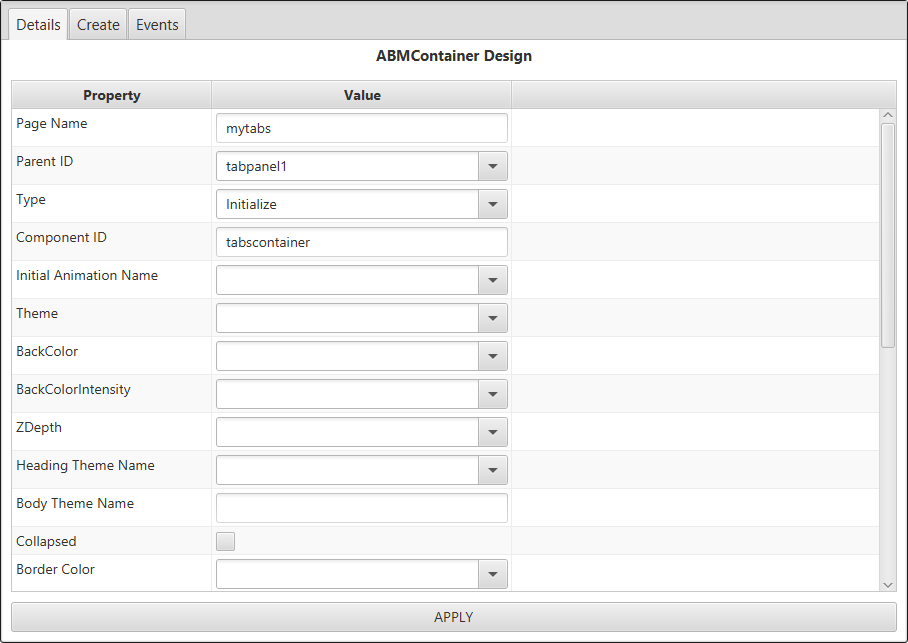Click the scroll up arrow
Image resolution: width=908 pixels, height=643 pixels.
888,116
